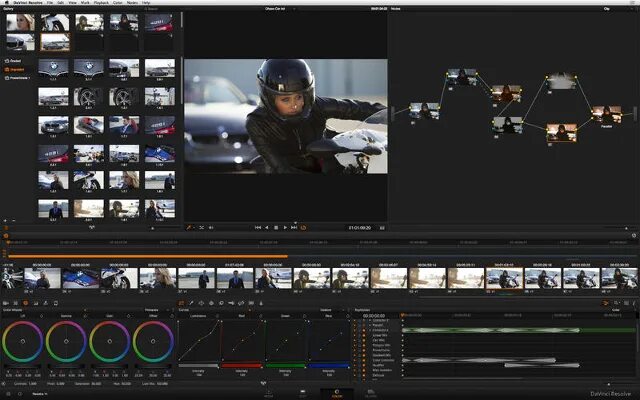Open the File menu
Screen dimensions: 640x400
pyautogui.click(x=50, y=2)
